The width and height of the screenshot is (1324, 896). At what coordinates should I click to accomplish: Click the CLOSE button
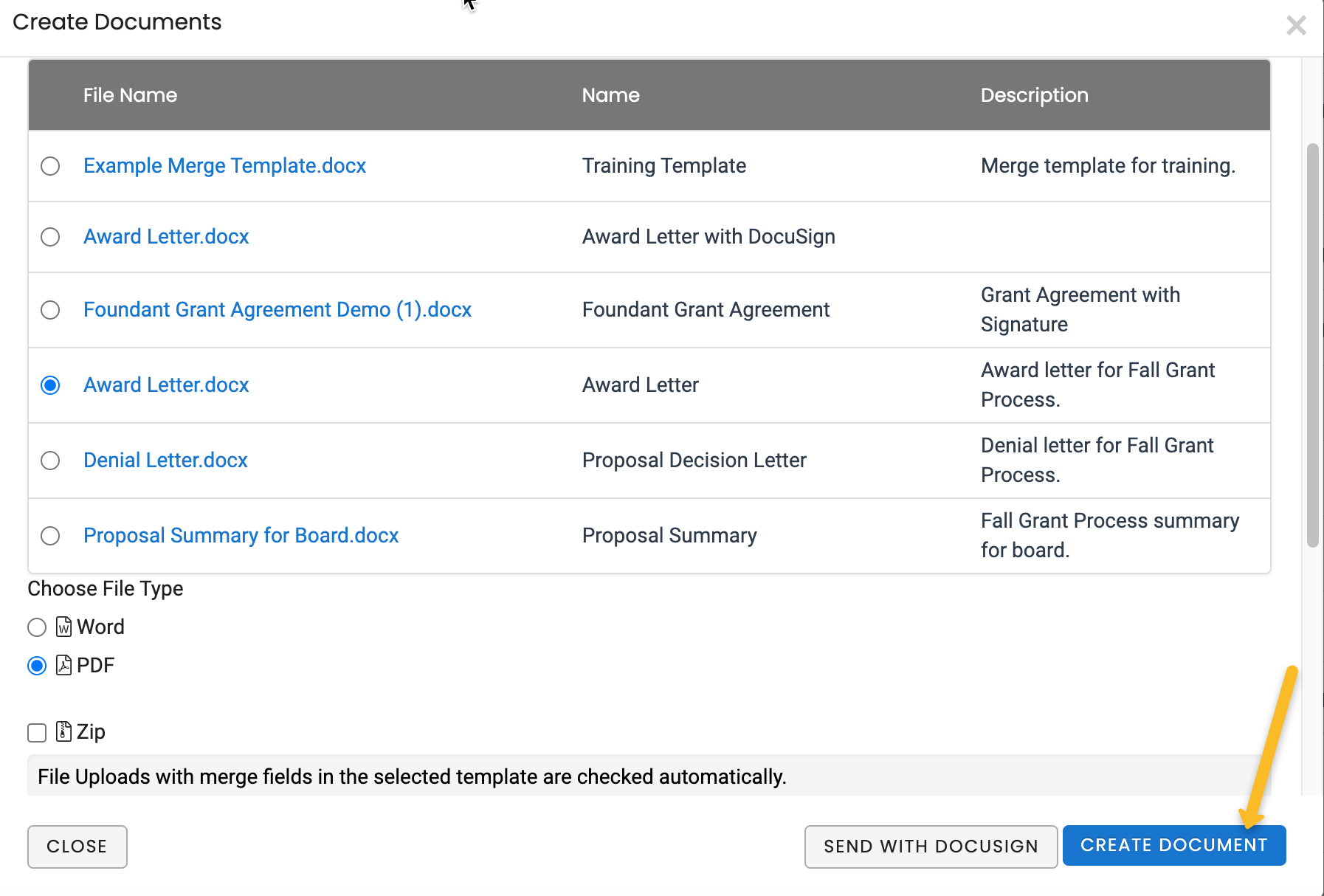coord(77,847)
